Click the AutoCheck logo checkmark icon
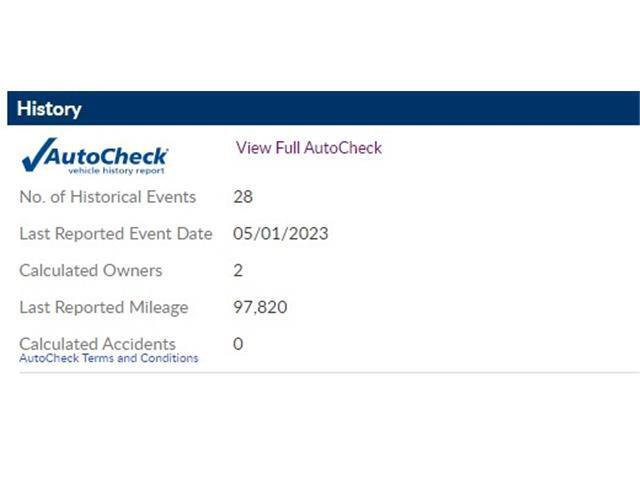 tap(39, 154)
